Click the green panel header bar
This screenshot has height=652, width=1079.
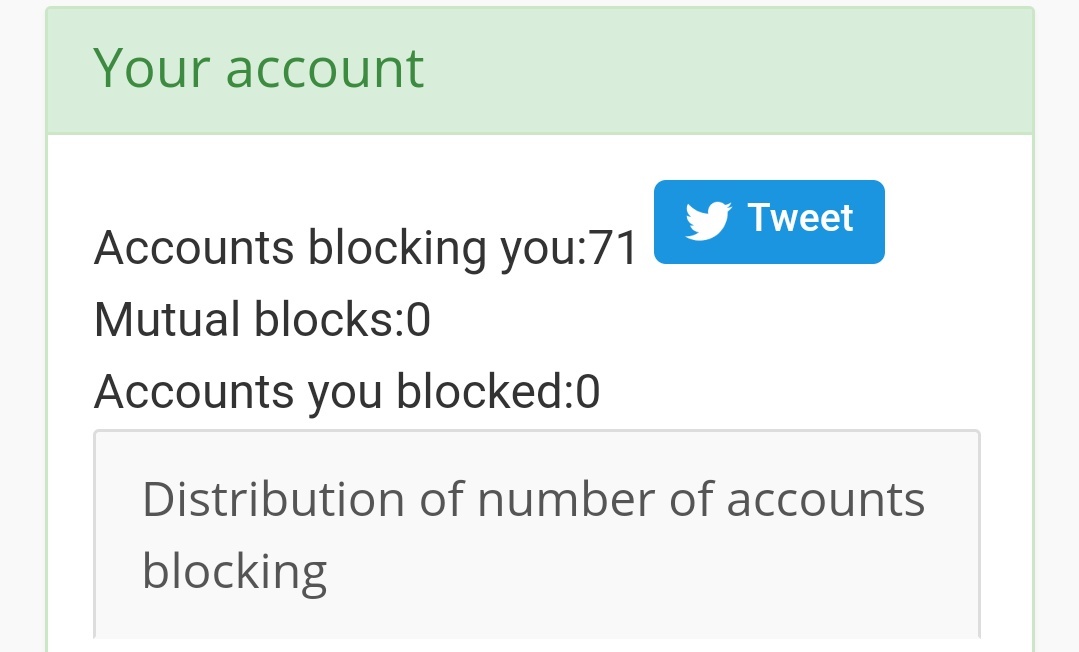click(540, 71)
